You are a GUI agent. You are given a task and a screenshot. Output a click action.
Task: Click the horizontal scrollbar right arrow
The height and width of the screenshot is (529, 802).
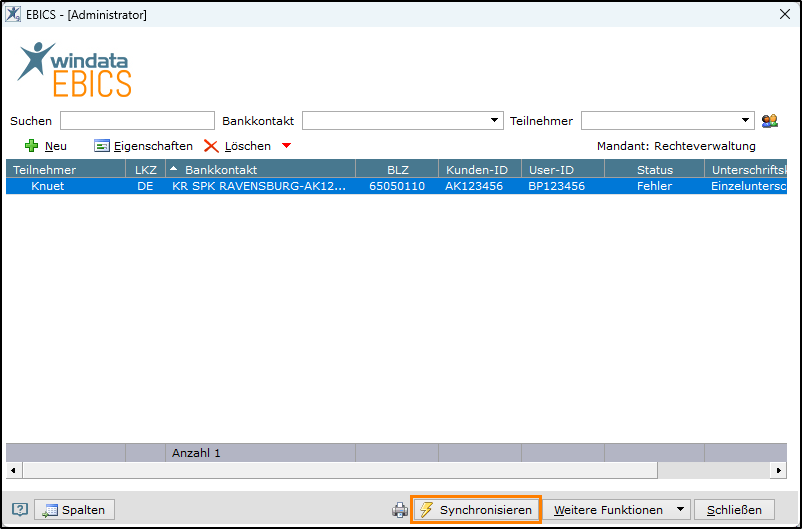(x=778, y=470)
